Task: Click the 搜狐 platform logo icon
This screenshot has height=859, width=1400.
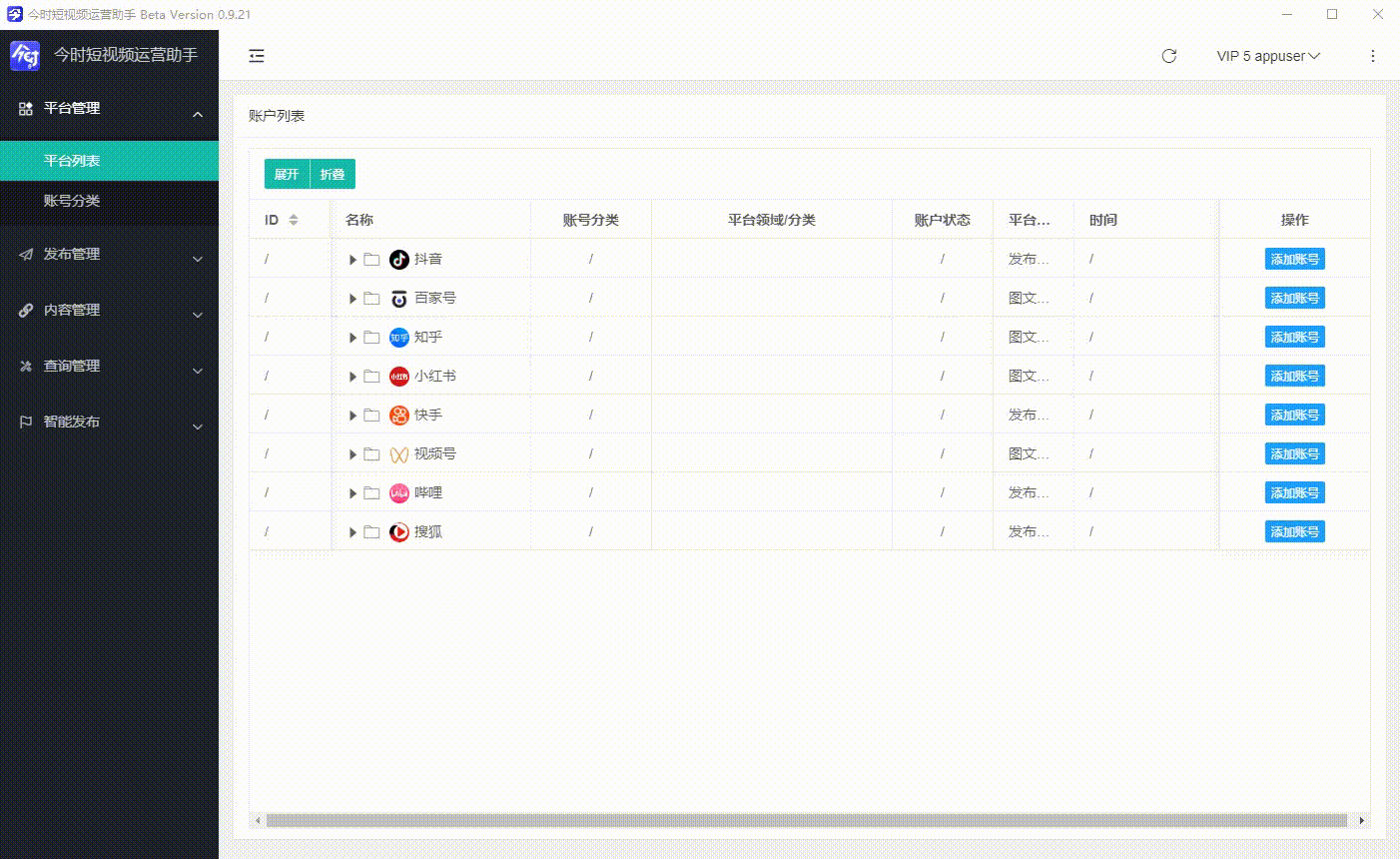Action: [399, 532]
